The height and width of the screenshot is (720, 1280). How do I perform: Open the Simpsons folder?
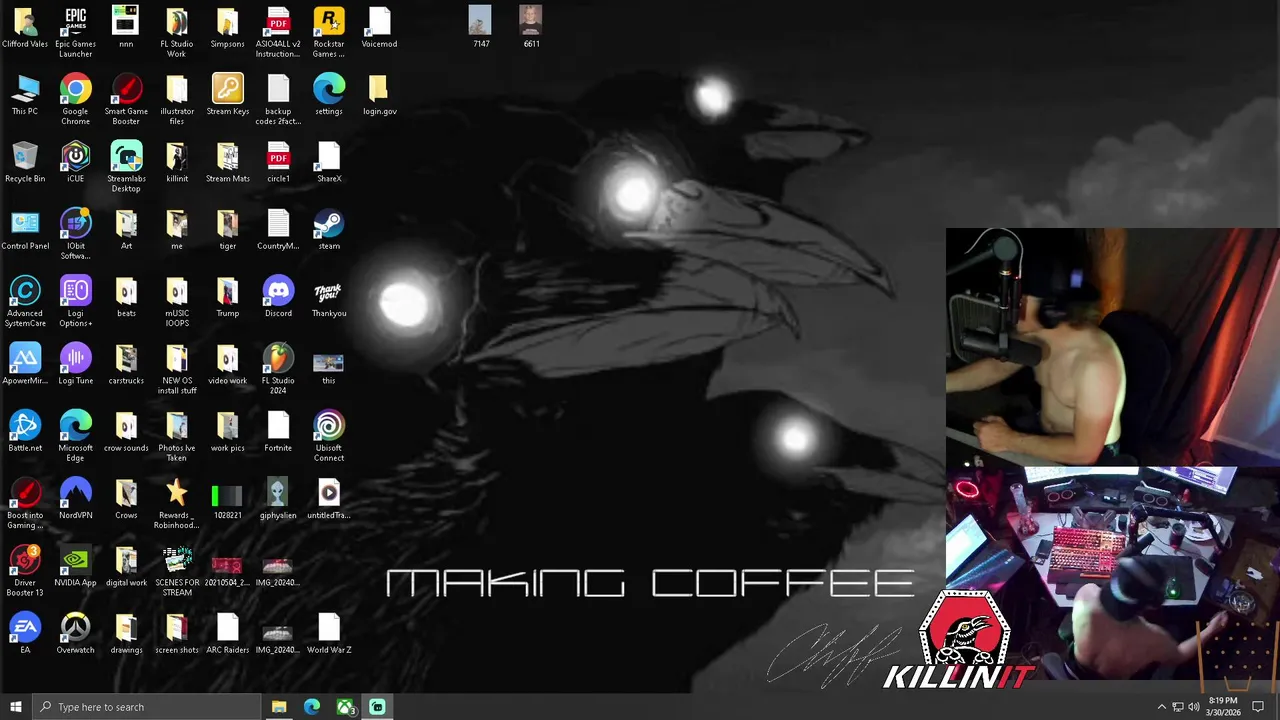pyautogui.click(x=227, y=22)
